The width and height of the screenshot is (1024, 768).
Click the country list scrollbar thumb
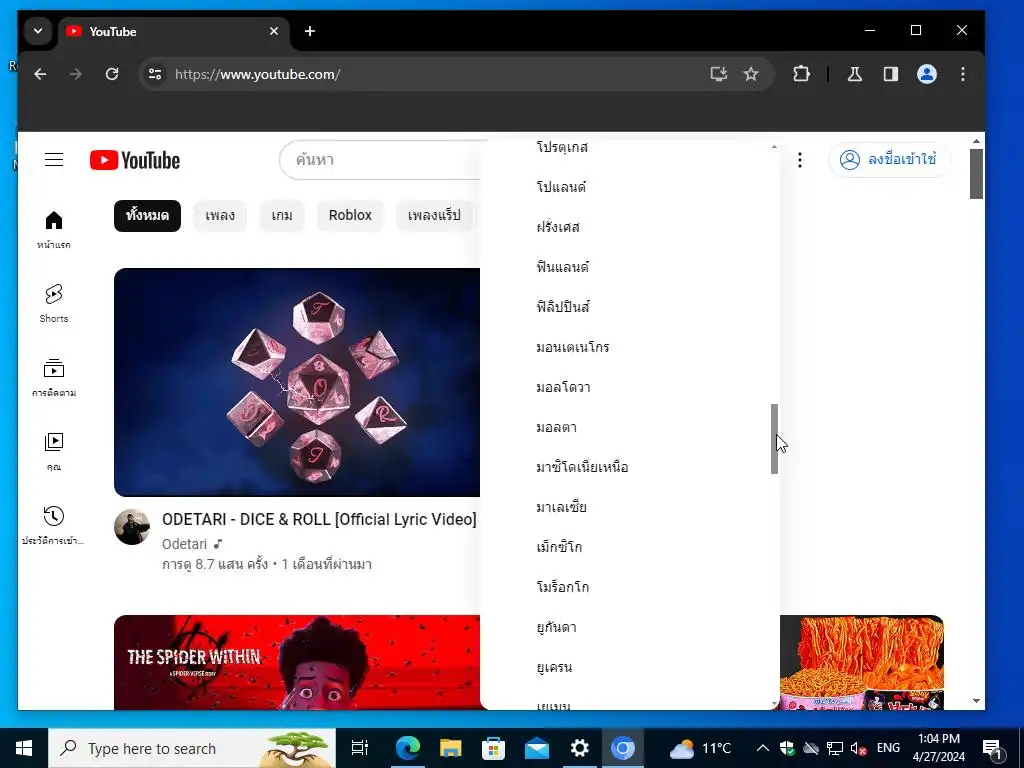pyautogui.click(x=775, y=439)
